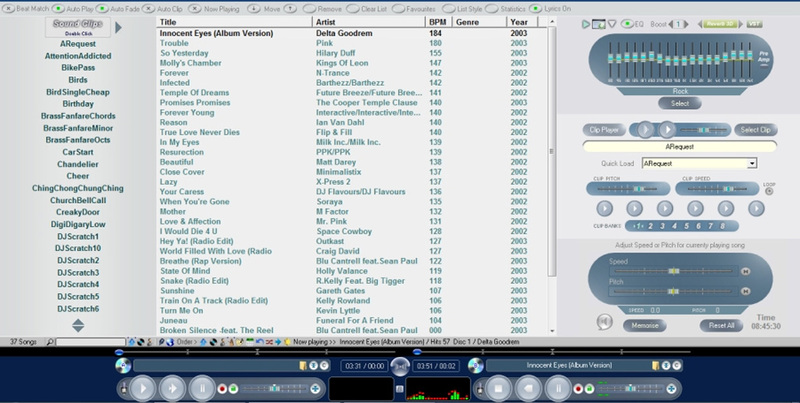Viewport: 800px width, 403px height.
Task: Select song 'Hey Ya! (Radio Edit)'
Action: (x=196, y=241)
